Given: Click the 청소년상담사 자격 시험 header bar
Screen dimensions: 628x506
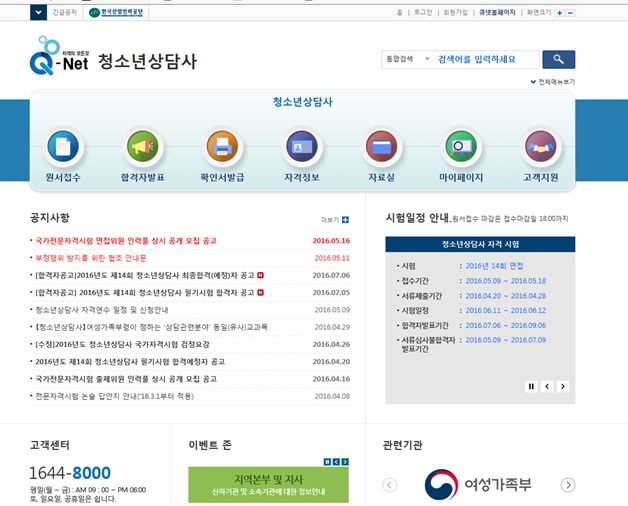Looking at the screenshot, I should click(480, 244).
